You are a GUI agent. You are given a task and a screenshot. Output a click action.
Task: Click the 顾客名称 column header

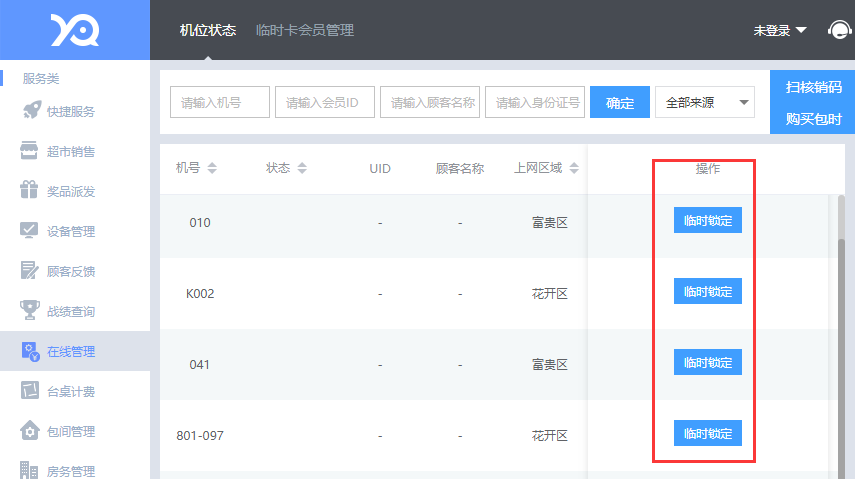click(x=460, y=169)
